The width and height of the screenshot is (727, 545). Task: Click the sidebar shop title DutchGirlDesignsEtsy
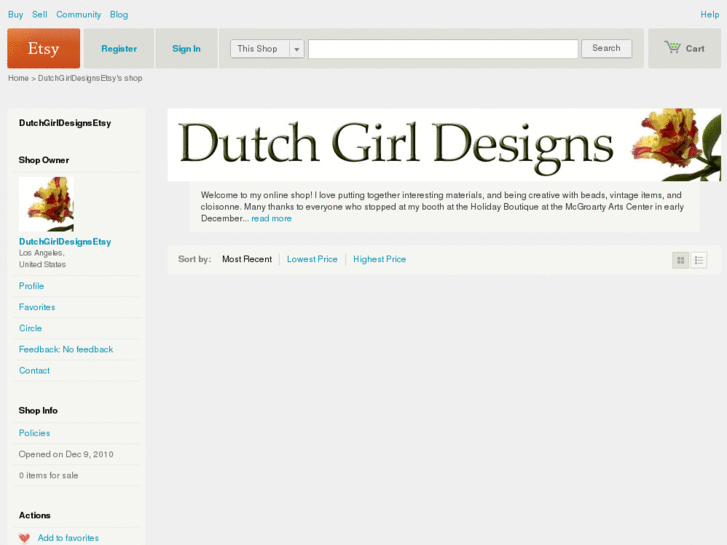pyautogui.click(x=65, y=123)
